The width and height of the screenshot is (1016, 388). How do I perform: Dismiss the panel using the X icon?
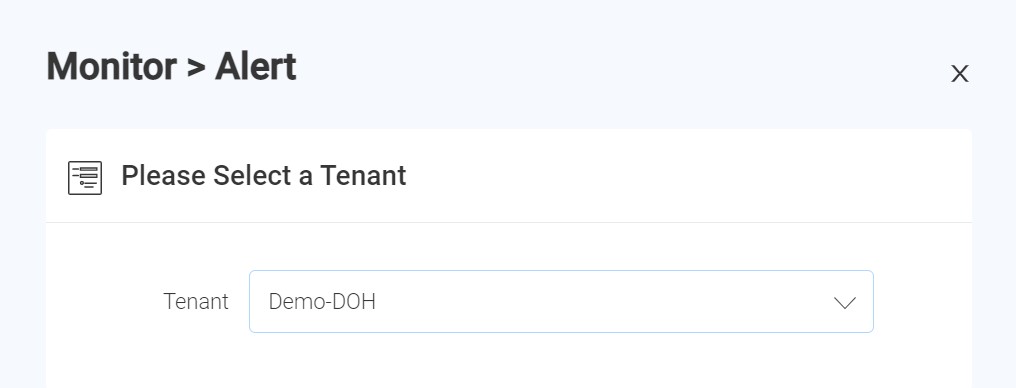(x=960, y=74)
